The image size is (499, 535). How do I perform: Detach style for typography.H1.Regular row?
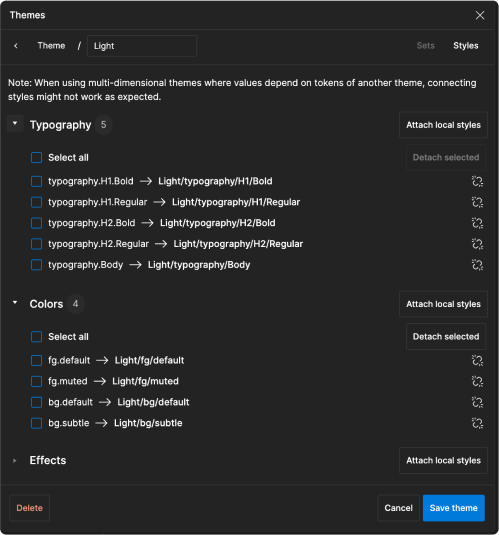(477, 202)
